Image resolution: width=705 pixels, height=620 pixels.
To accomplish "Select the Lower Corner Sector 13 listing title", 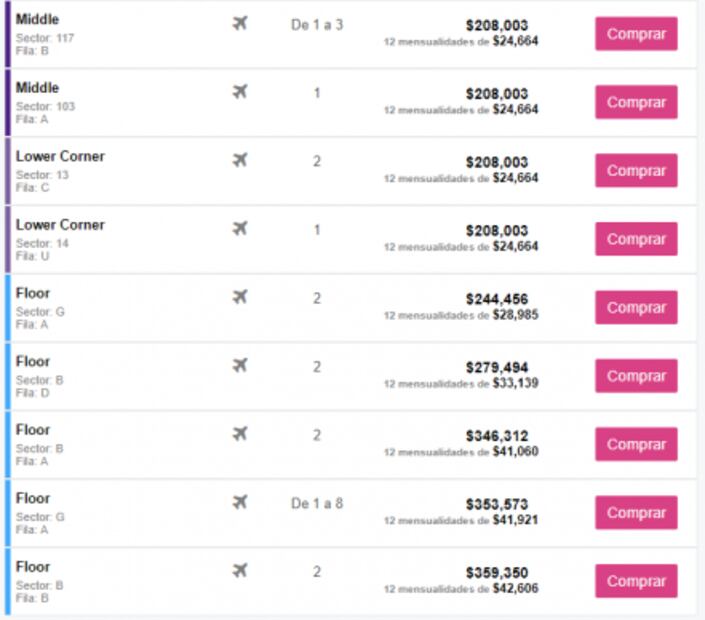I will (60, 157).
